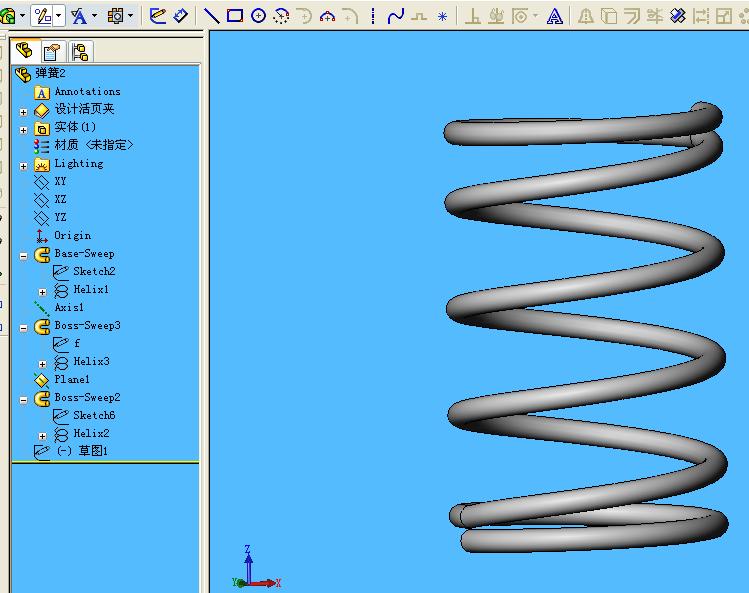Expand the Helix2 item
This screenshot has height=593, width=749.
[x=43, y=436]
